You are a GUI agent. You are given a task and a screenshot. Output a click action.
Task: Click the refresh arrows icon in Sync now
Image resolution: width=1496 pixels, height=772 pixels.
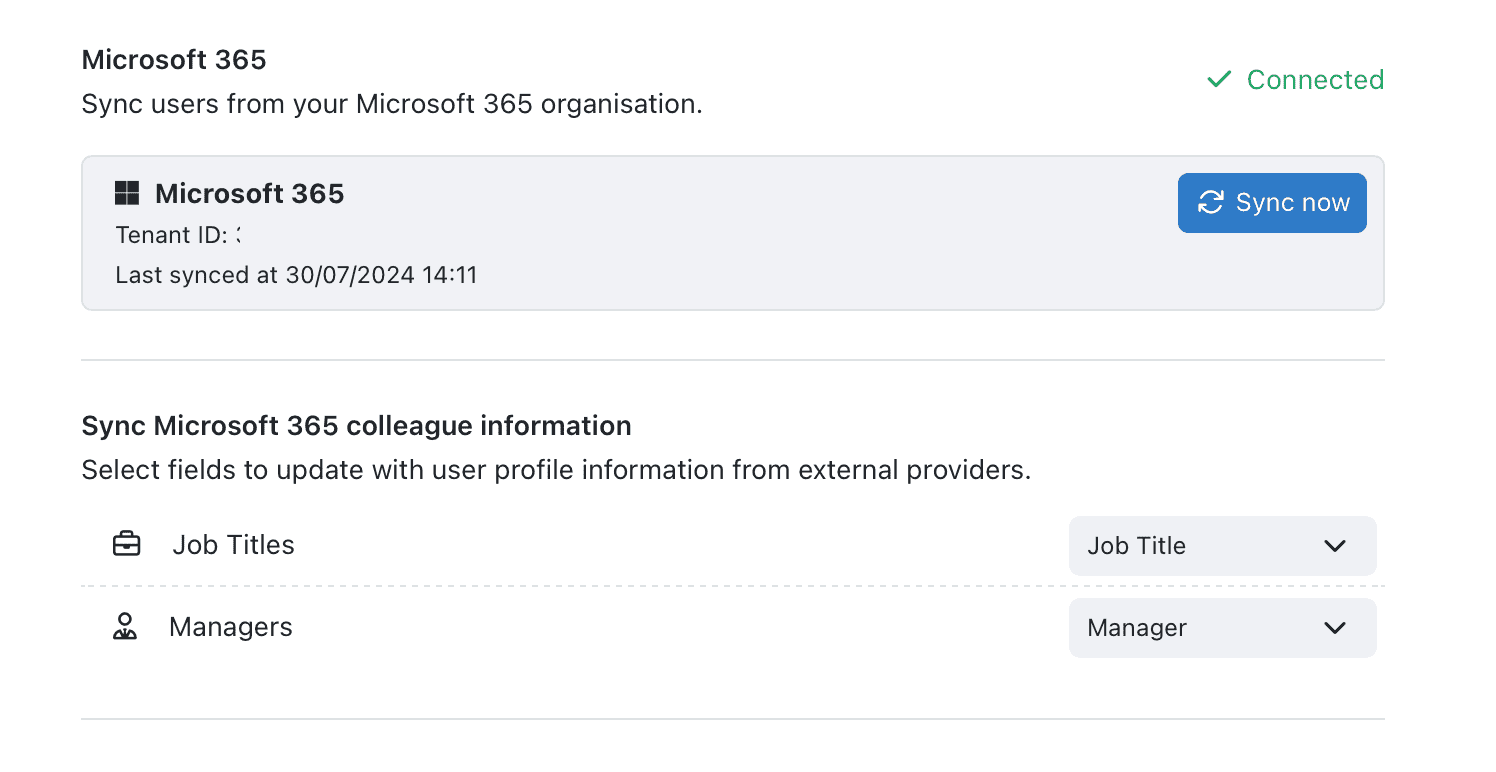click(x=1211, y=202)
